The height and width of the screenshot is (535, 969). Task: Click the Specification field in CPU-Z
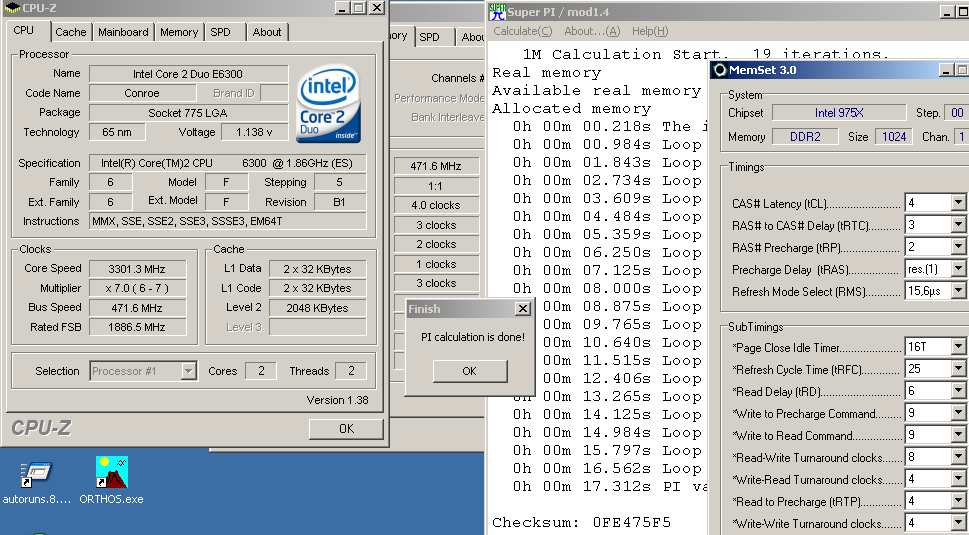228,164
